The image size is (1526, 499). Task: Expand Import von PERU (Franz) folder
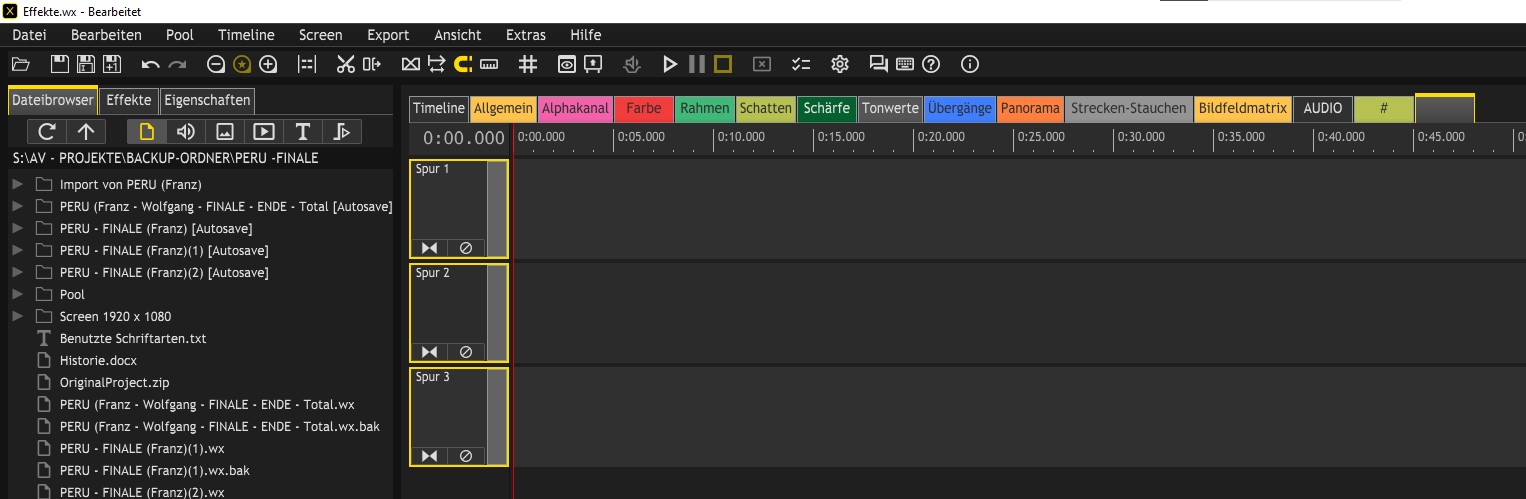click(x=17, y=184)
